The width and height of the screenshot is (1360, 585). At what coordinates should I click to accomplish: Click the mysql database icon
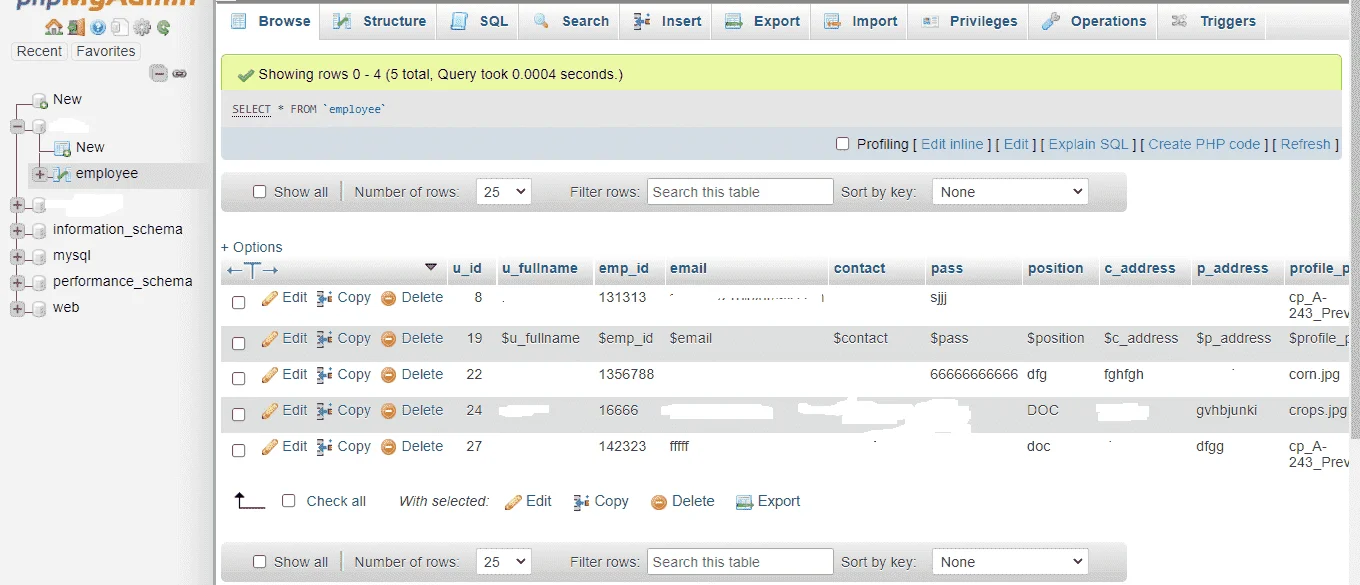pos(40,256)
